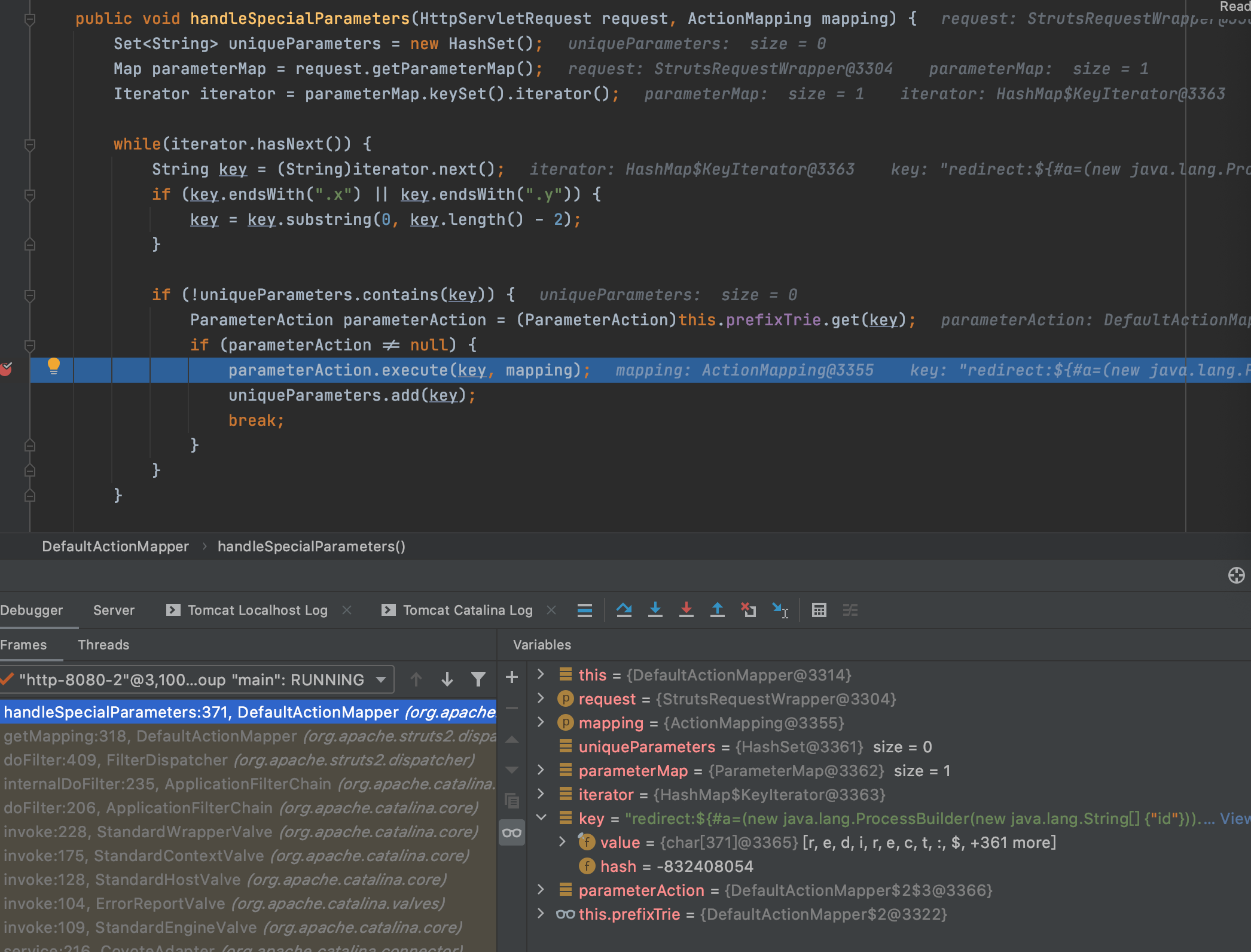Open Evaluate Expression calculator
This screenshot has height=952, width=1251.
point(819,610)
